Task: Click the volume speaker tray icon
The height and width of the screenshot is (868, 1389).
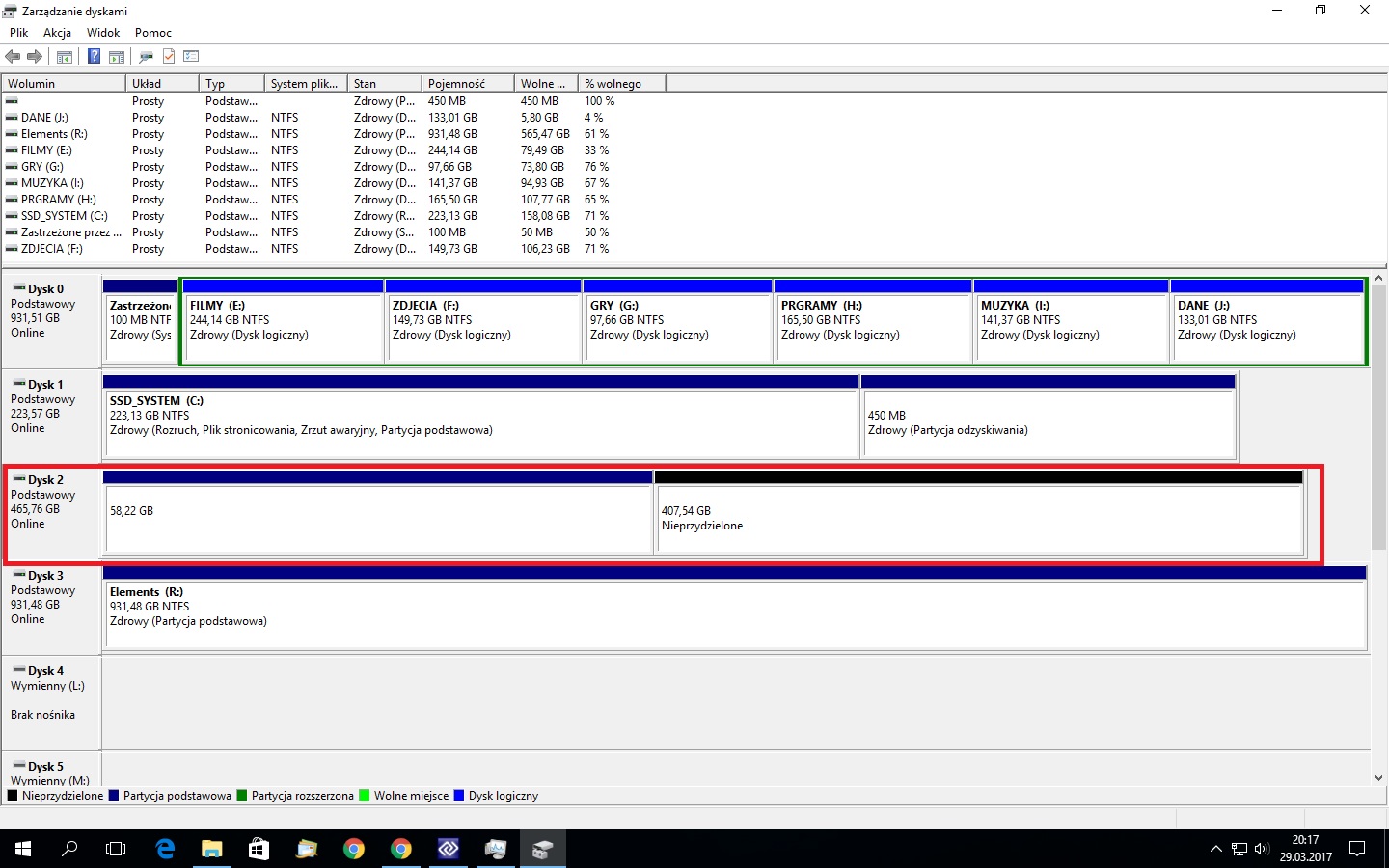Action: point(1262,849)
